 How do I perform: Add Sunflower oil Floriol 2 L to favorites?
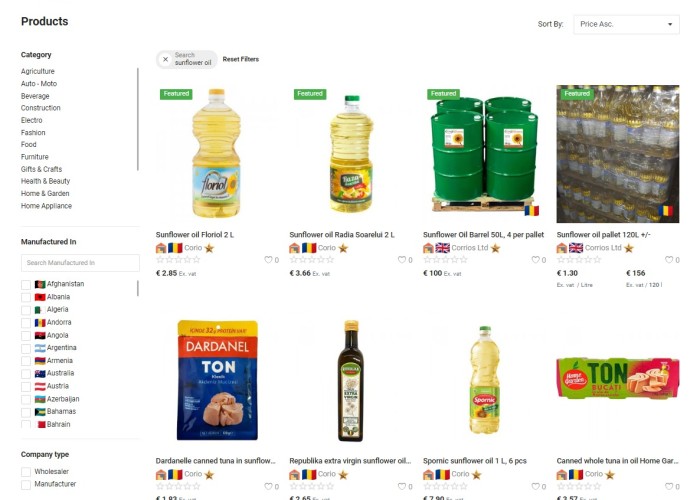click(268, 260)
